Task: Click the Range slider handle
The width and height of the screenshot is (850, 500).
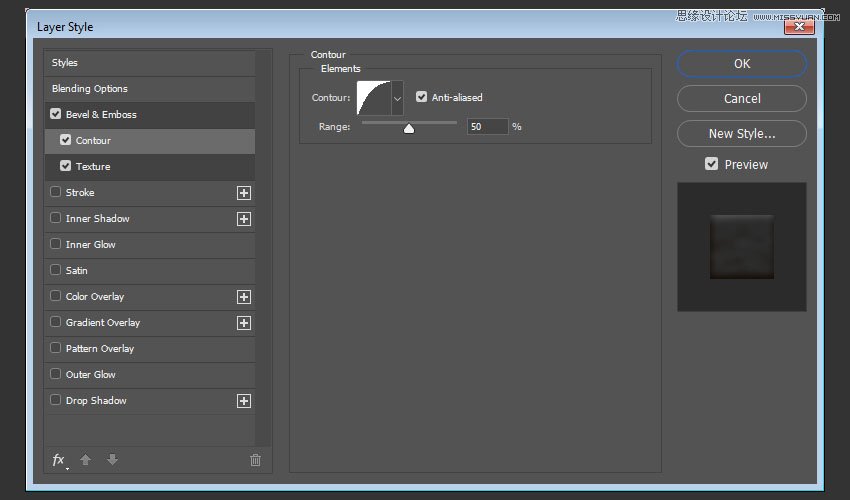Action: 409,128
